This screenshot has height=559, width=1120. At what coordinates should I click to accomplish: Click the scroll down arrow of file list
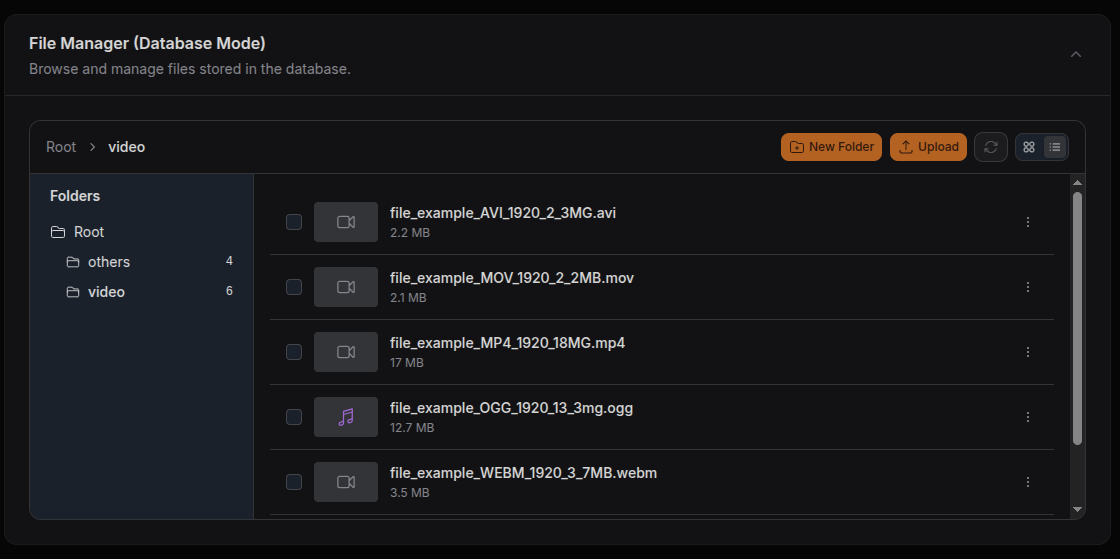[x=1077, y=509]
